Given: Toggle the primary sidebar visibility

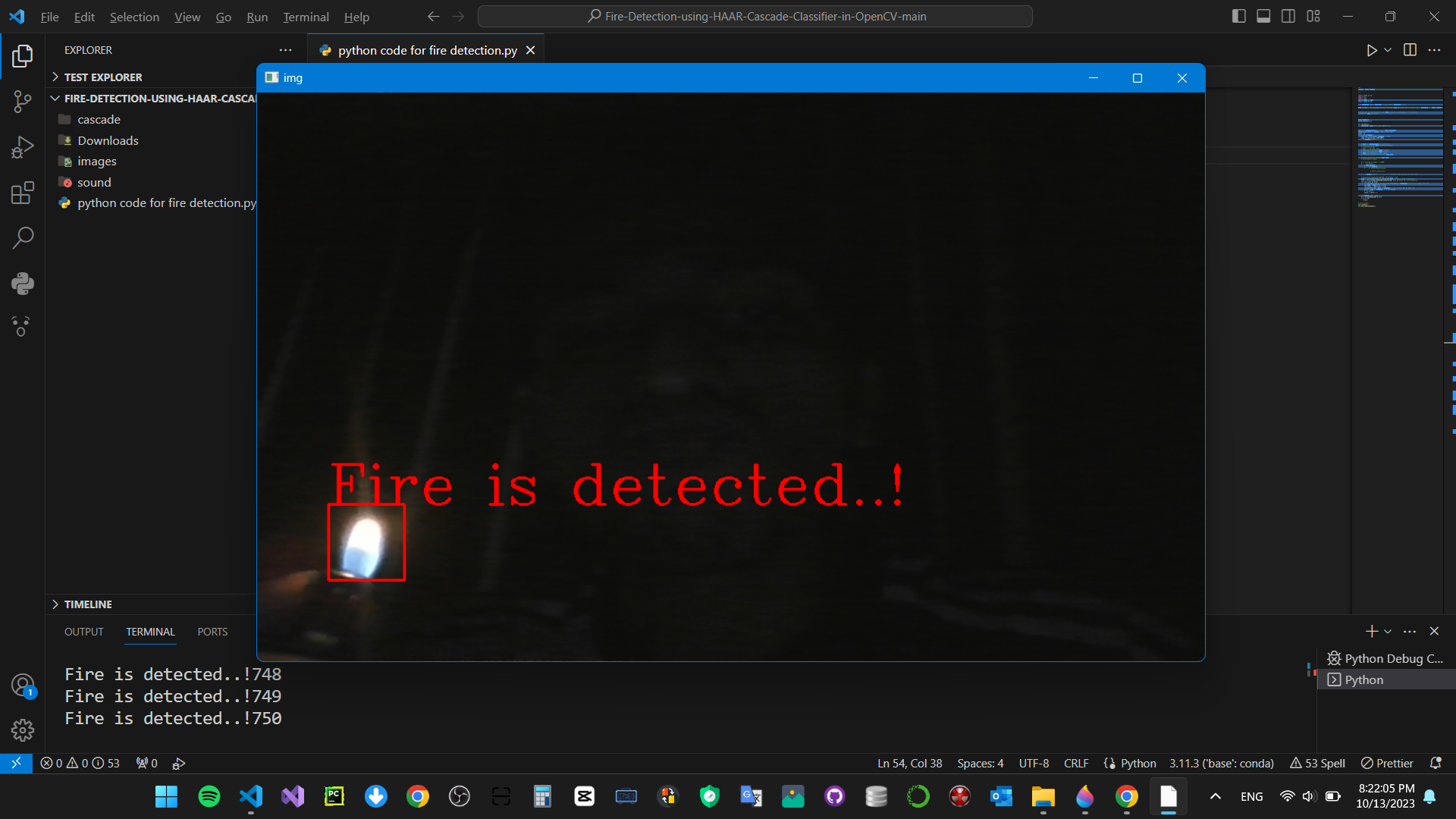Looking at the screenshot, I should [1238, 15].
